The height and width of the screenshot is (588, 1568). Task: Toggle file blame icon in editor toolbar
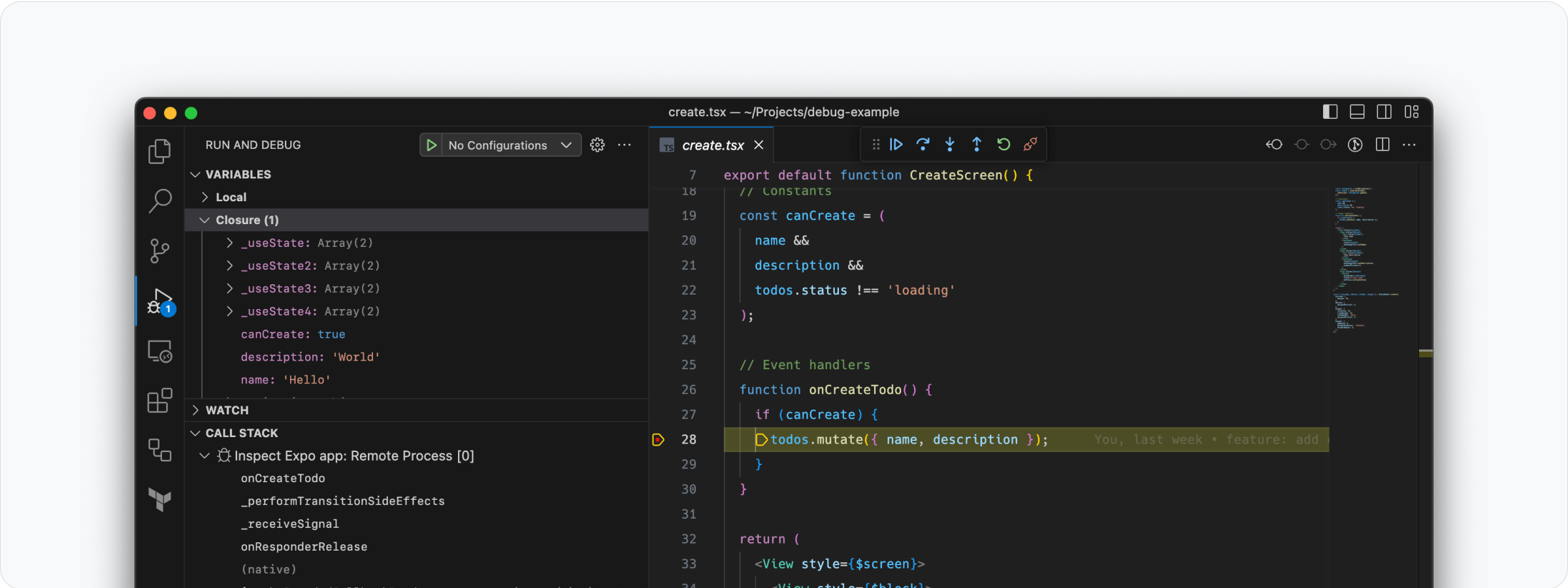tap(1355, 144)
